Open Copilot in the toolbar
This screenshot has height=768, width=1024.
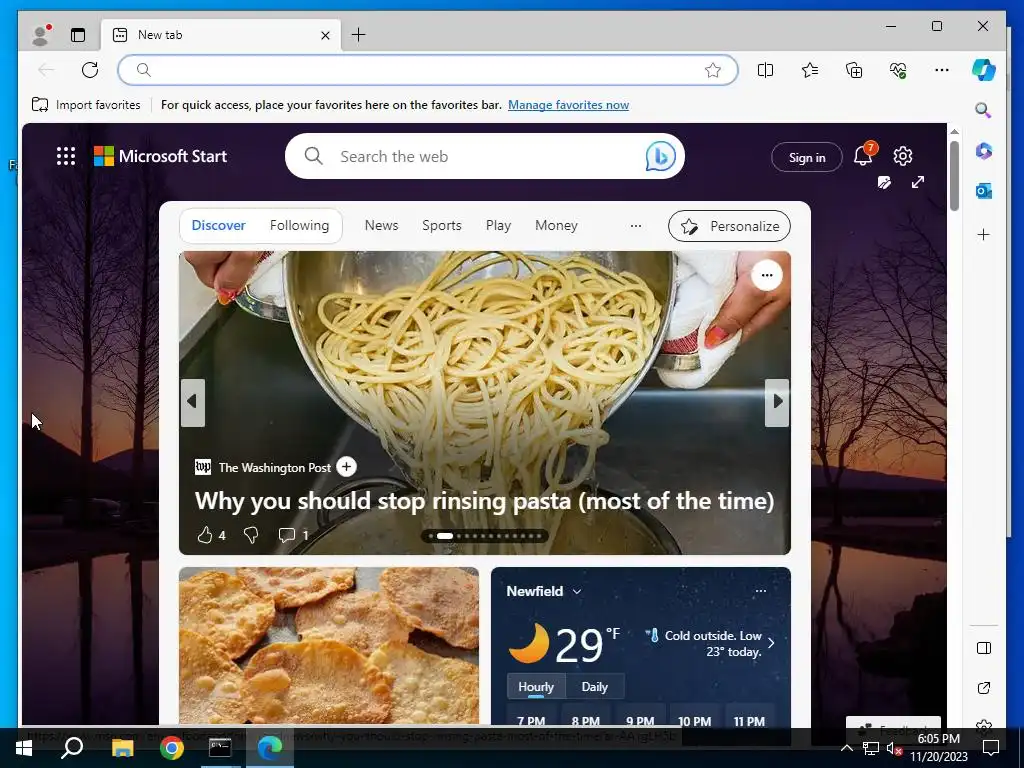[x=984, y=70]
